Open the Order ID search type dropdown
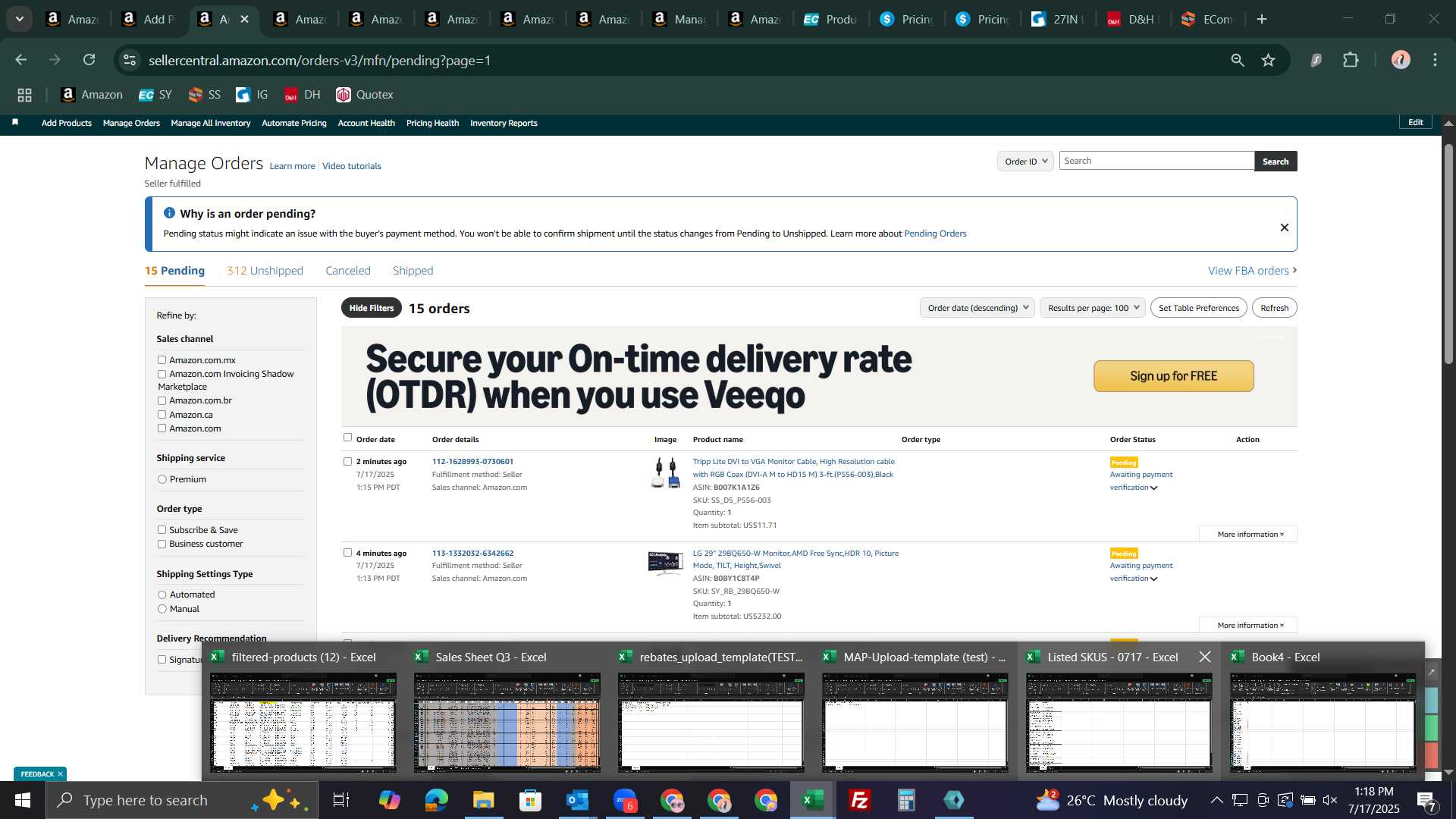1456x819 pixels. point(1025,162)
